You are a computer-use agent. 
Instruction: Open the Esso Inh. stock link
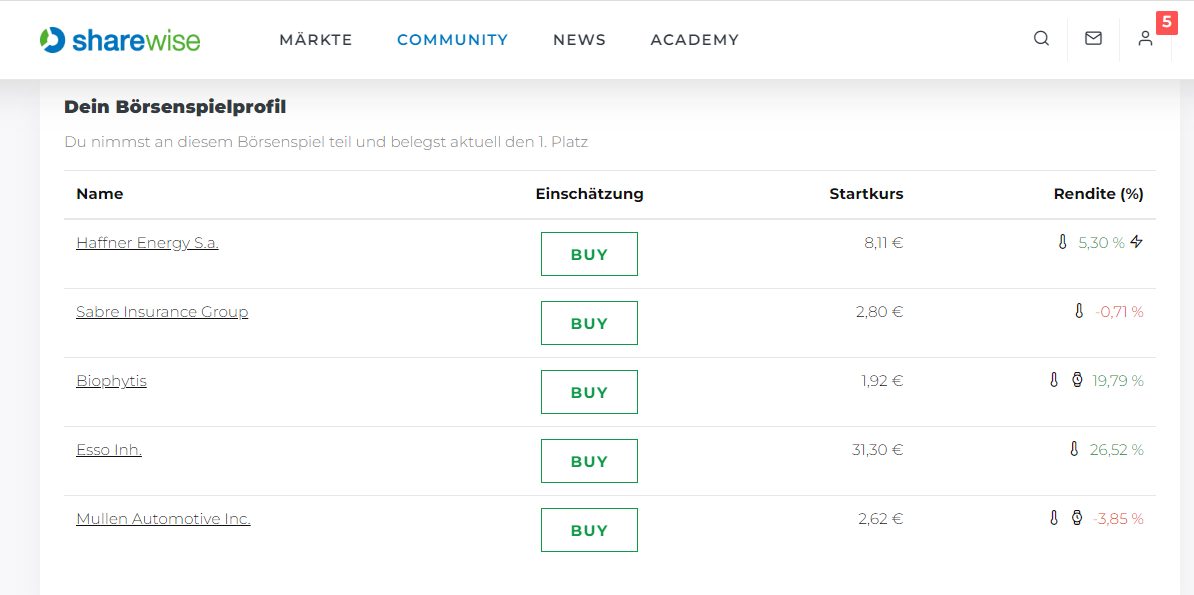109,449
